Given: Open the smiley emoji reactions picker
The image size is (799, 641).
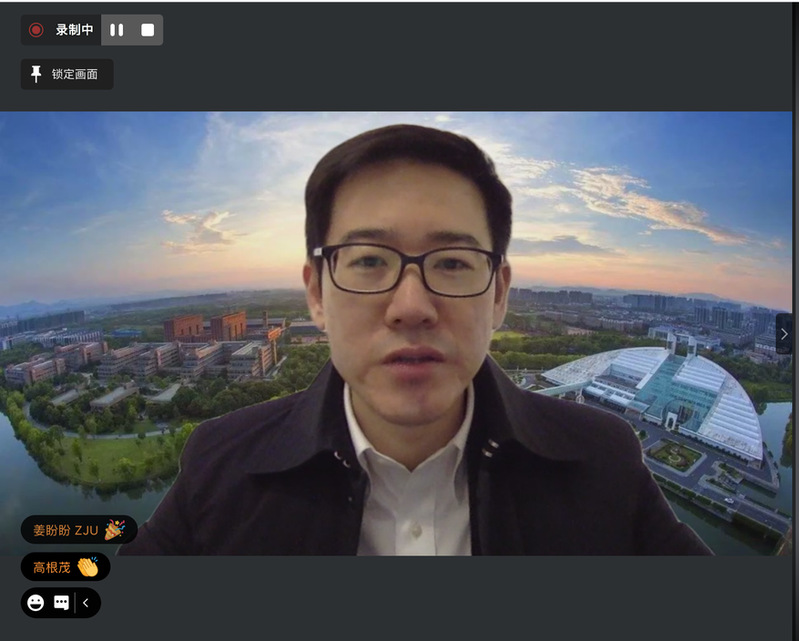Looking at the screenshot, I should 36,603.
